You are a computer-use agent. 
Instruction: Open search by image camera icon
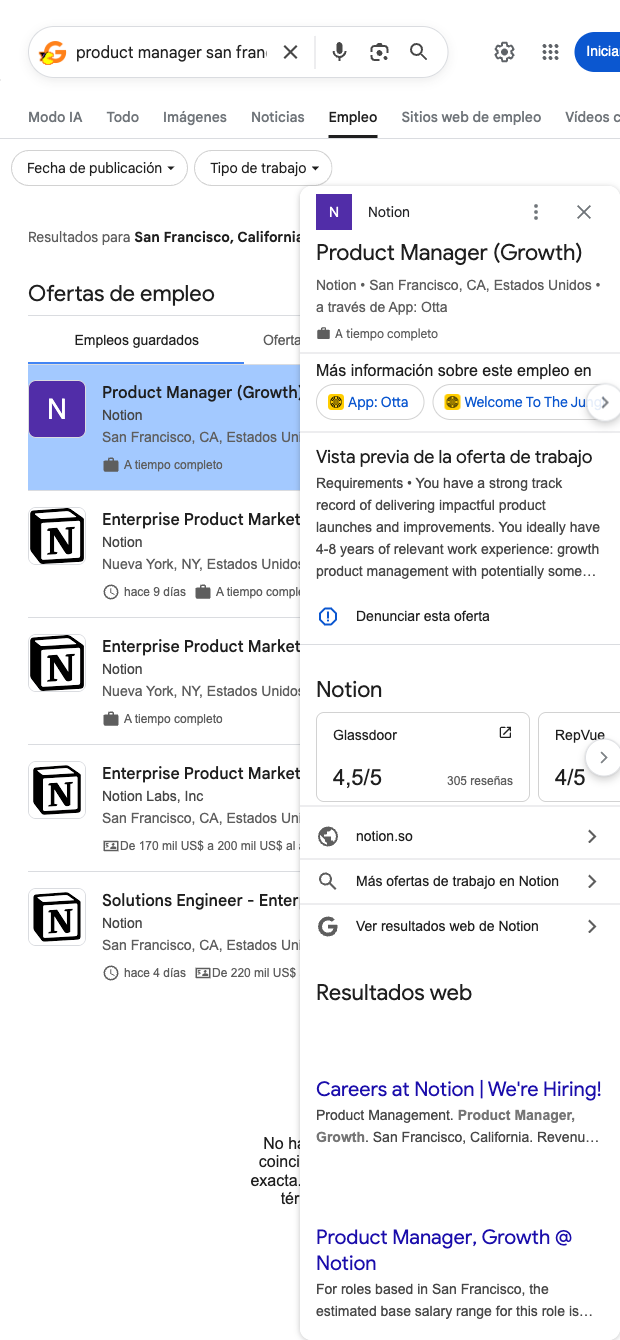pyautogui.click(x=379, y=52)
